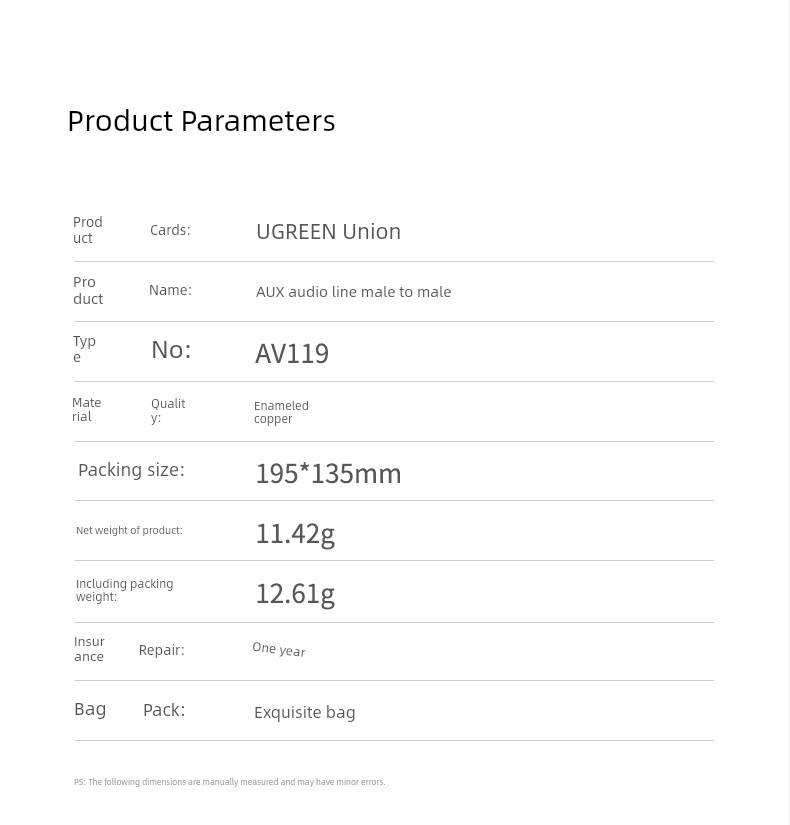Click the Bag label in last row
Screen dimensions: 790x825
tap(90, 709)
